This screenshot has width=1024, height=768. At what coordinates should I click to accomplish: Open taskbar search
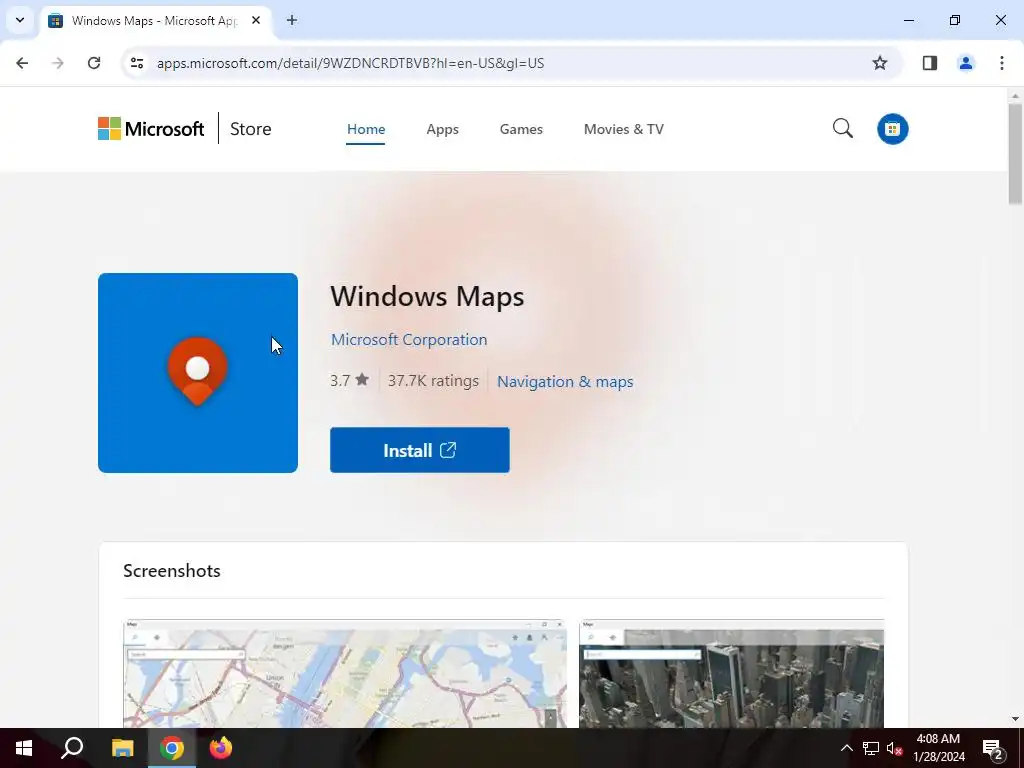pos(72,748)
